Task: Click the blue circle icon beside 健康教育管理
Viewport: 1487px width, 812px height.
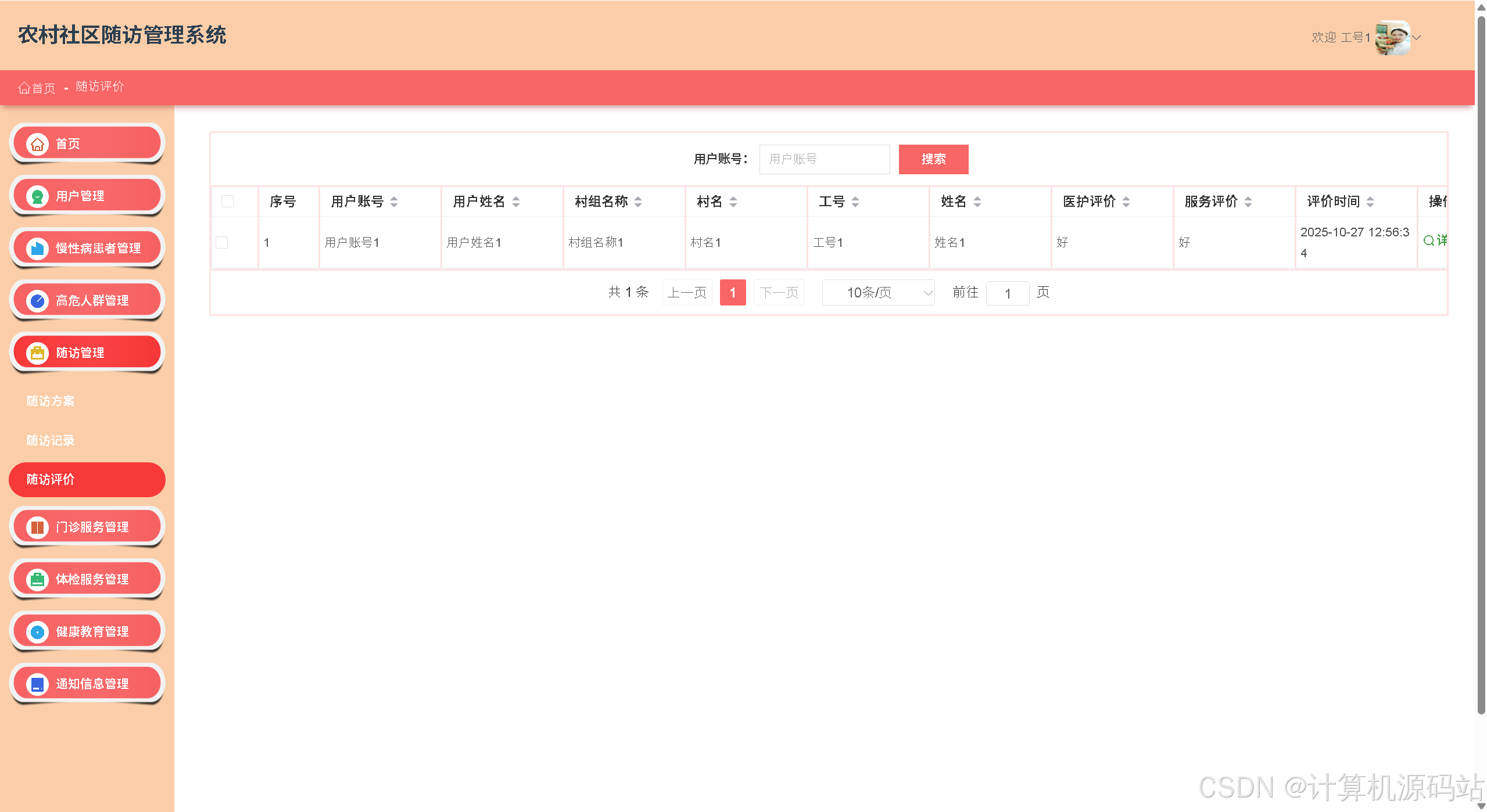Action: click(37, 632)
